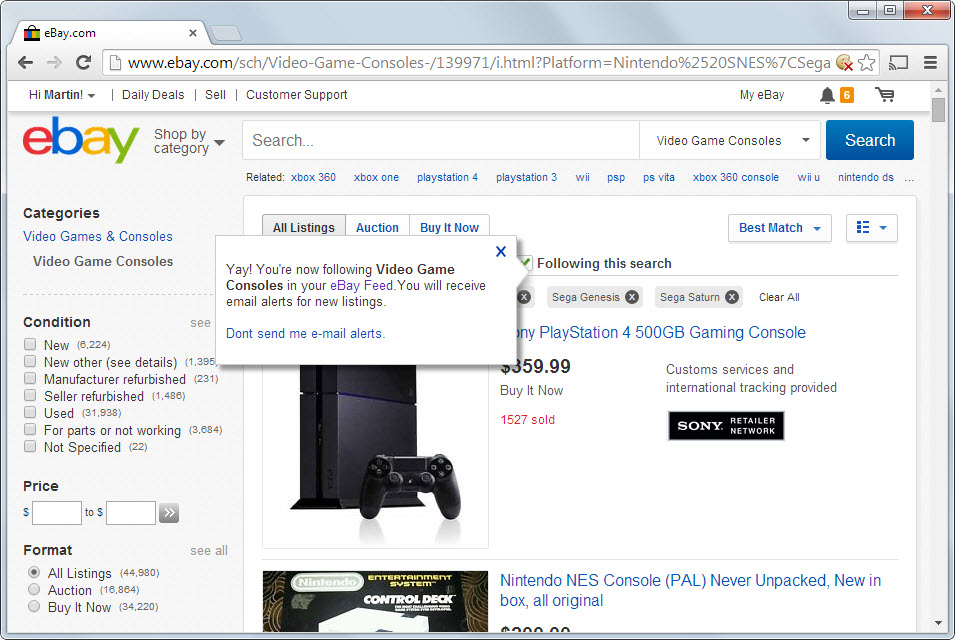
Task: Remove the Sega Genesis filter chip
Action: coord(632,297)
